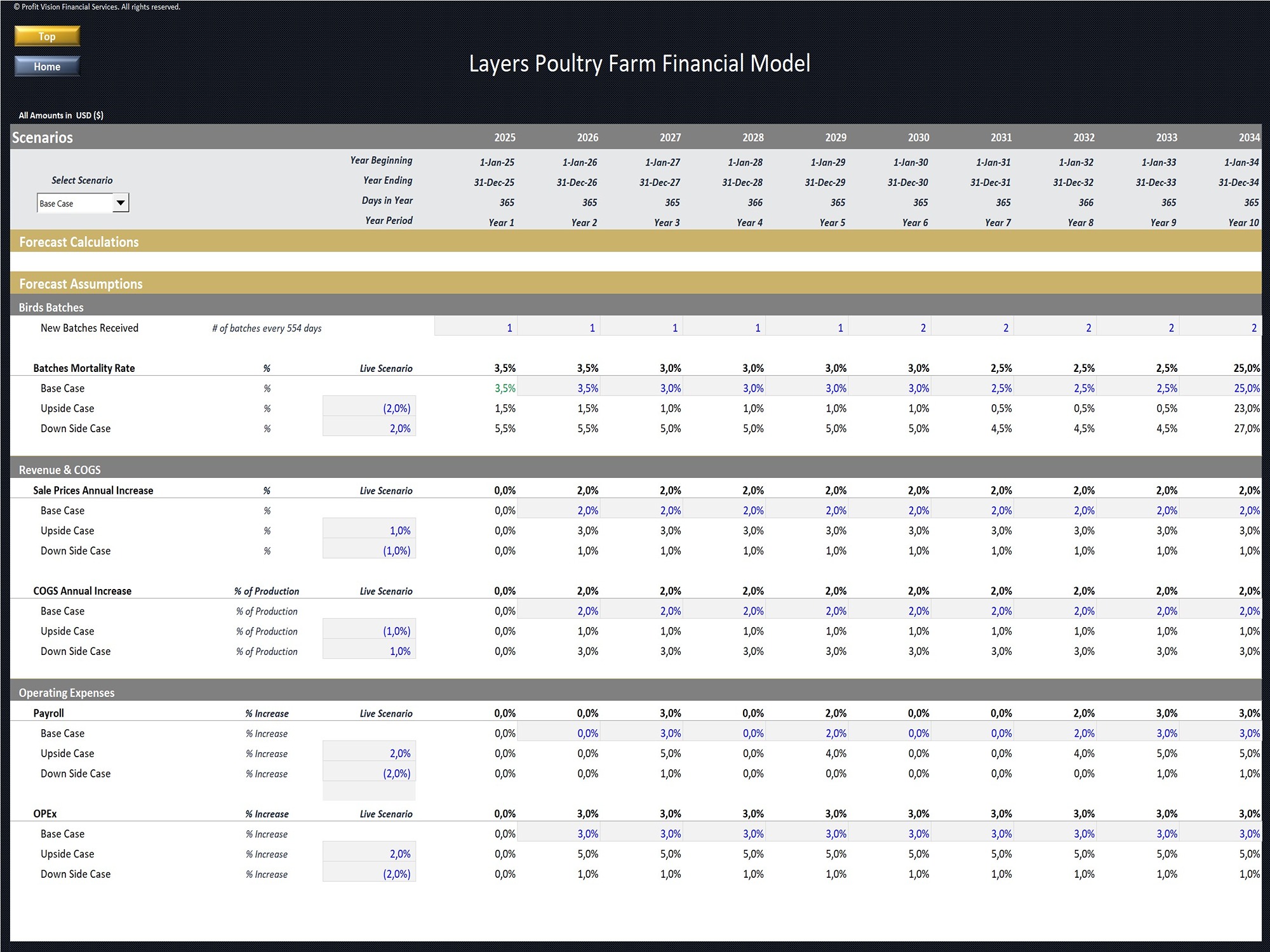This screenshot has height=952, width=1270.
Task: Click the 31-Dec-32 year ending date
Action: tap(1073, 182)
